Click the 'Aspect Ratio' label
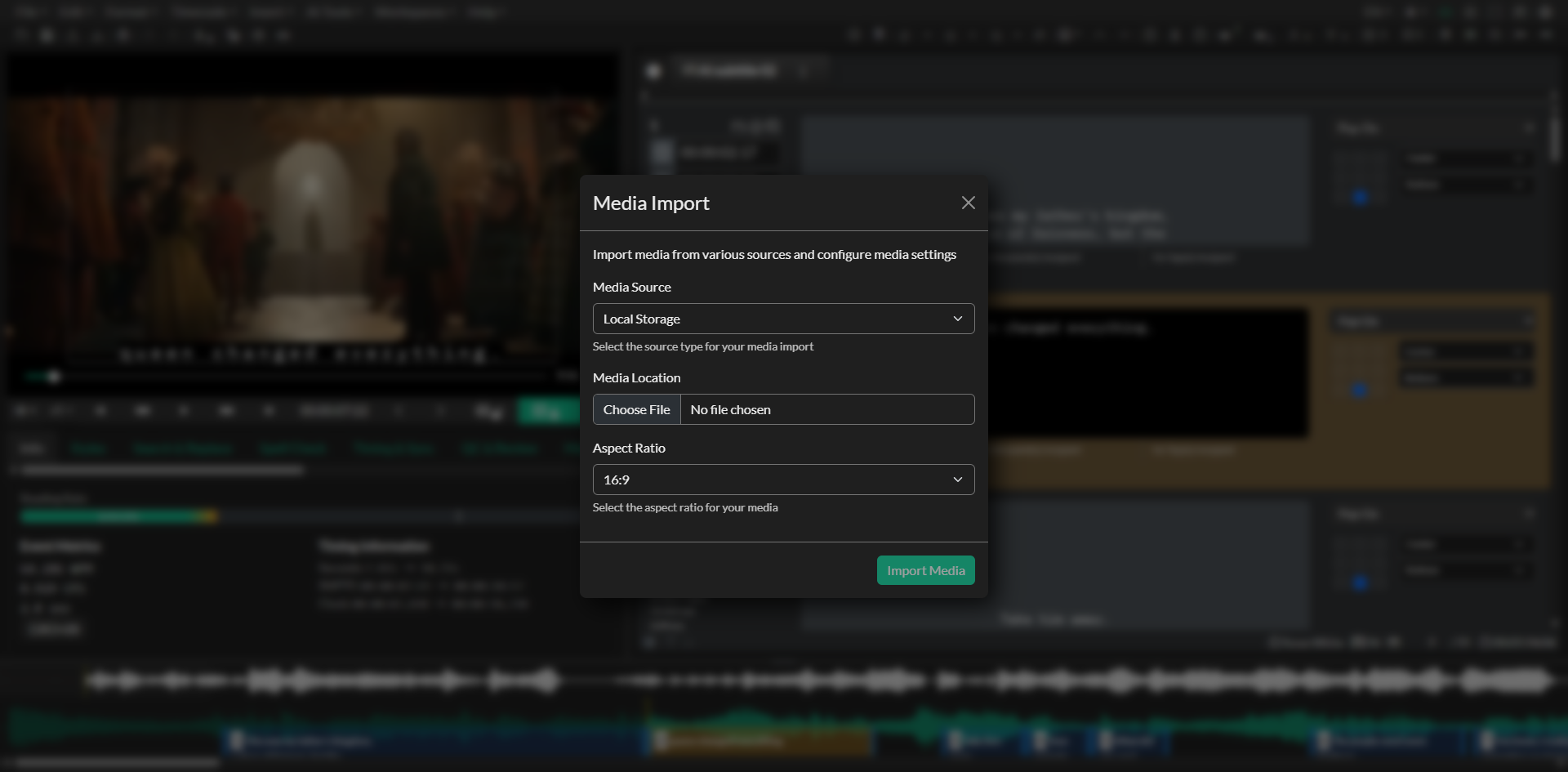 (629, 448)
